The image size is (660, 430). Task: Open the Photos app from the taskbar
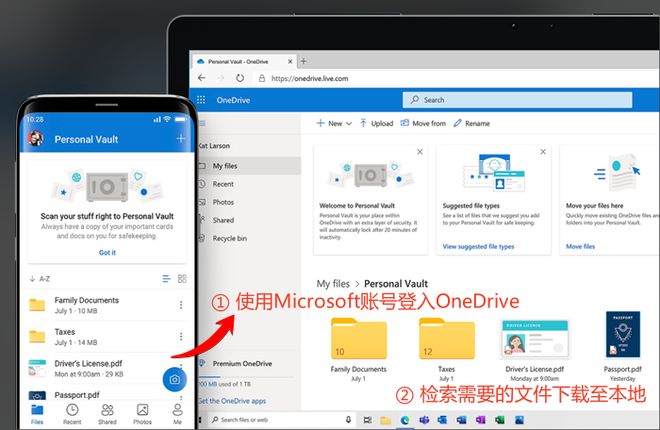pos(519,420)
